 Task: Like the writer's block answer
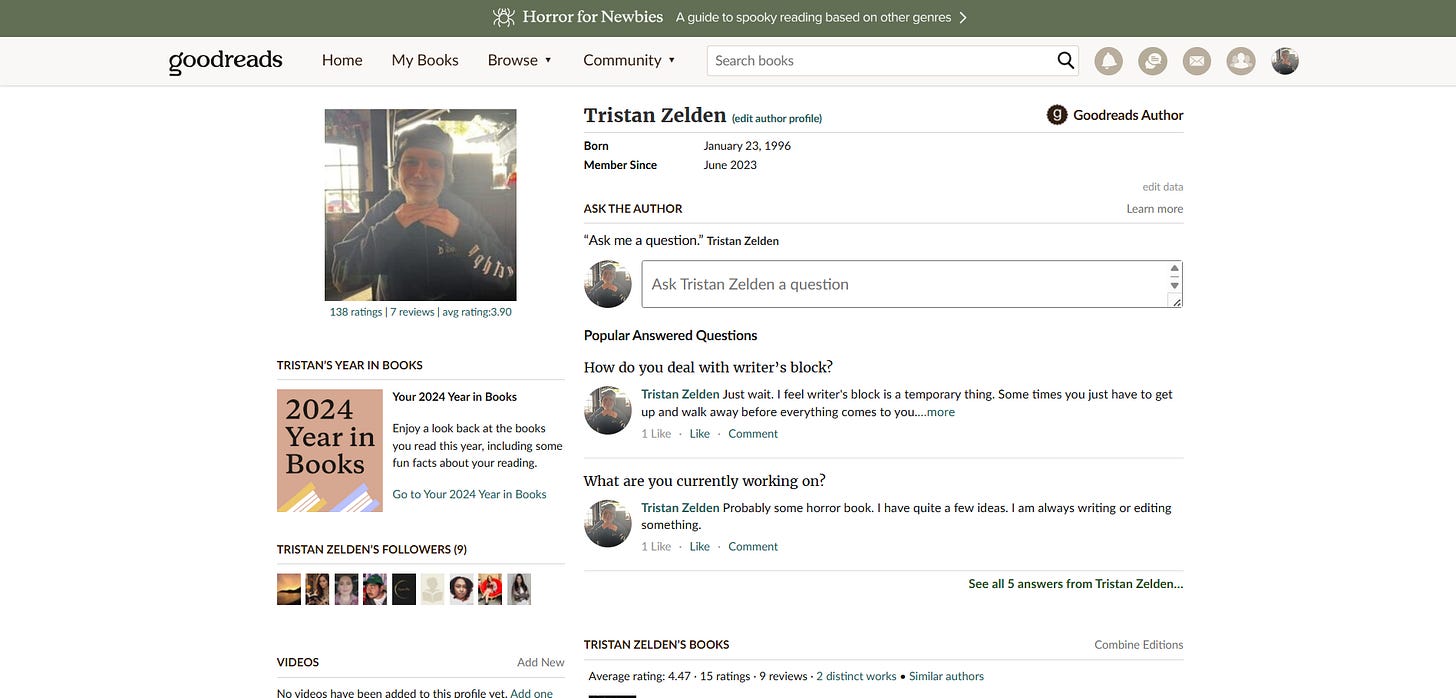(x=699, y=433)
